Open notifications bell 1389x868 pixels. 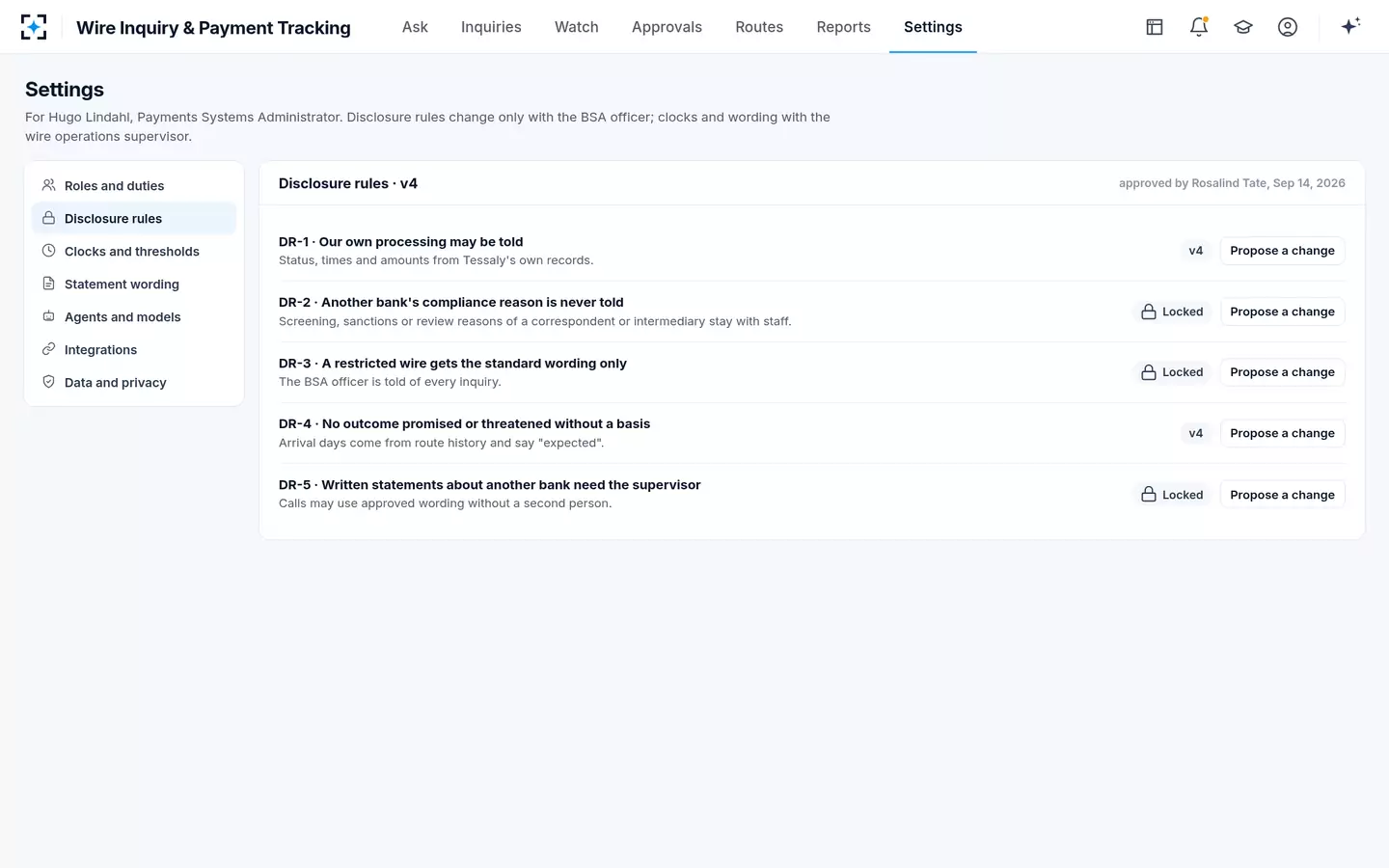click(1199, 27)
